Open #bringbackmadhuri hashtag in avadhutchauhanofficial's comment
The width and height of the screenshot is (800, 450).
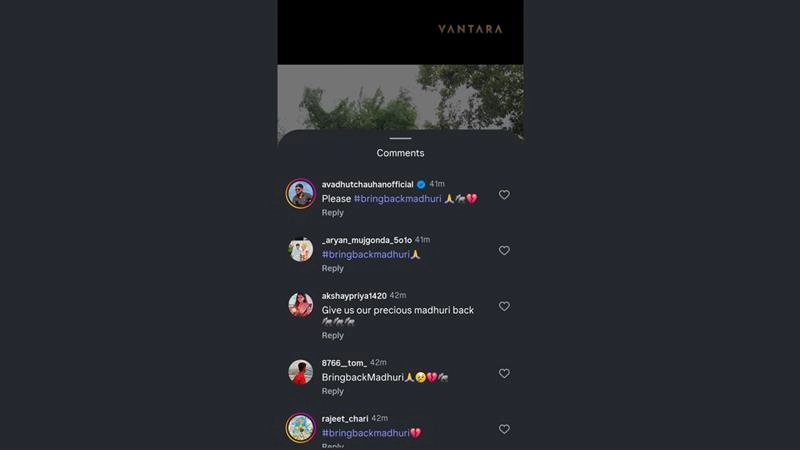pos(397,198)
